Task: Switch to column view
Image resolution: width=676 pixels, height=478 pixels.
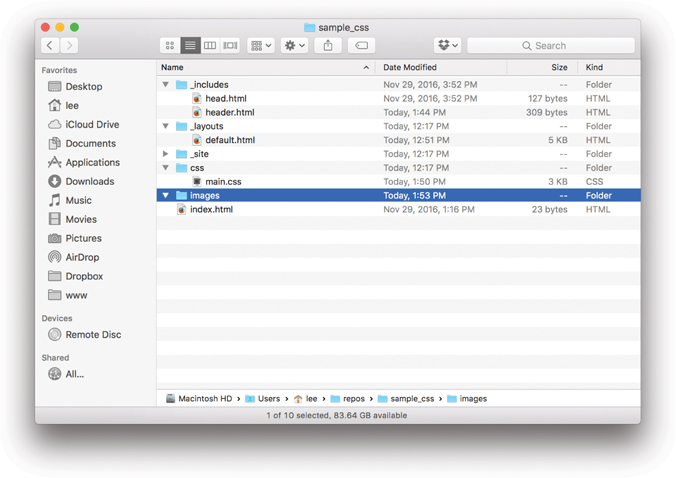Action: (x=210, y=46)
